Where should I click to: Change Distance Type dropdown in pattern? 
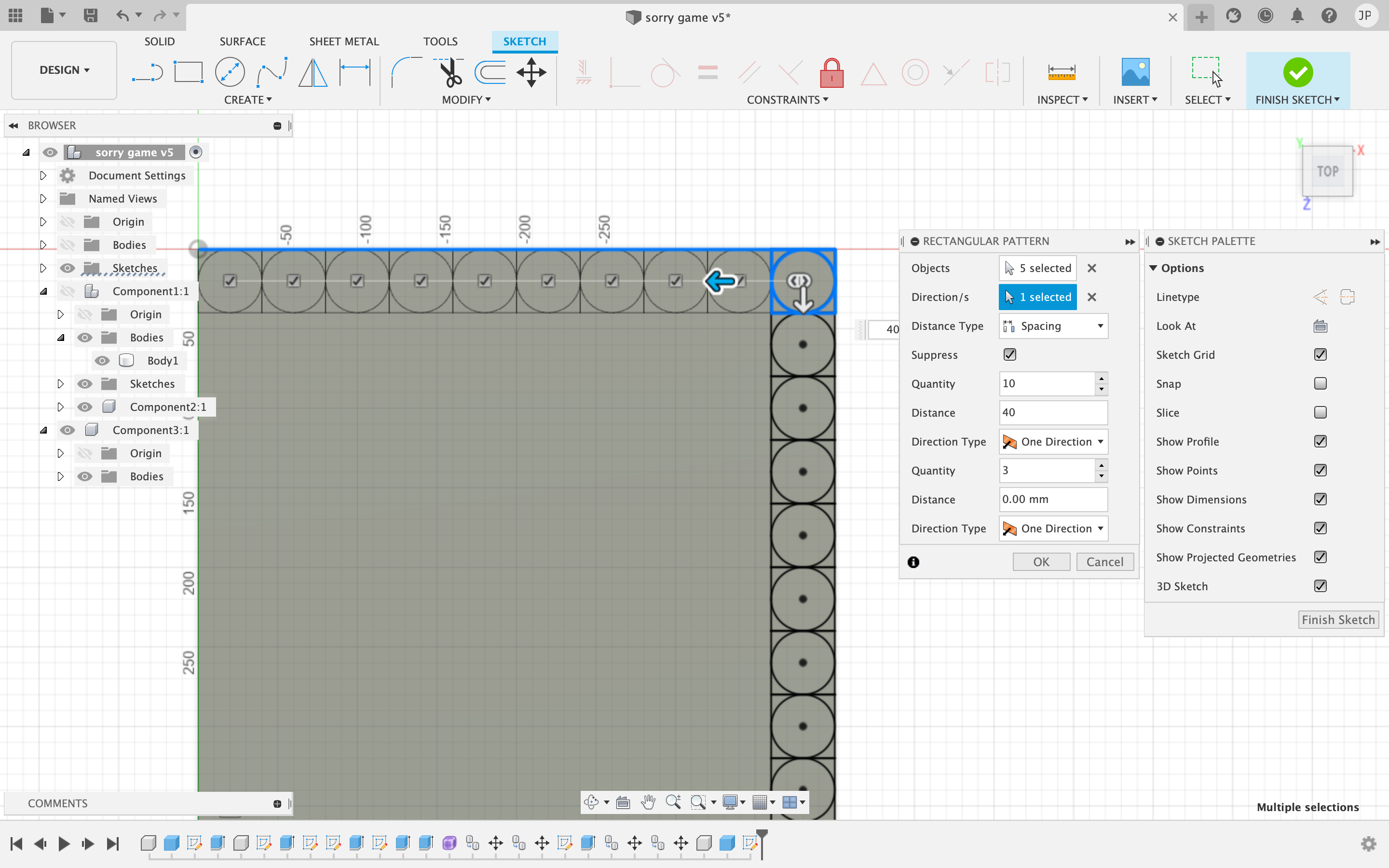tap(1053, 325)
